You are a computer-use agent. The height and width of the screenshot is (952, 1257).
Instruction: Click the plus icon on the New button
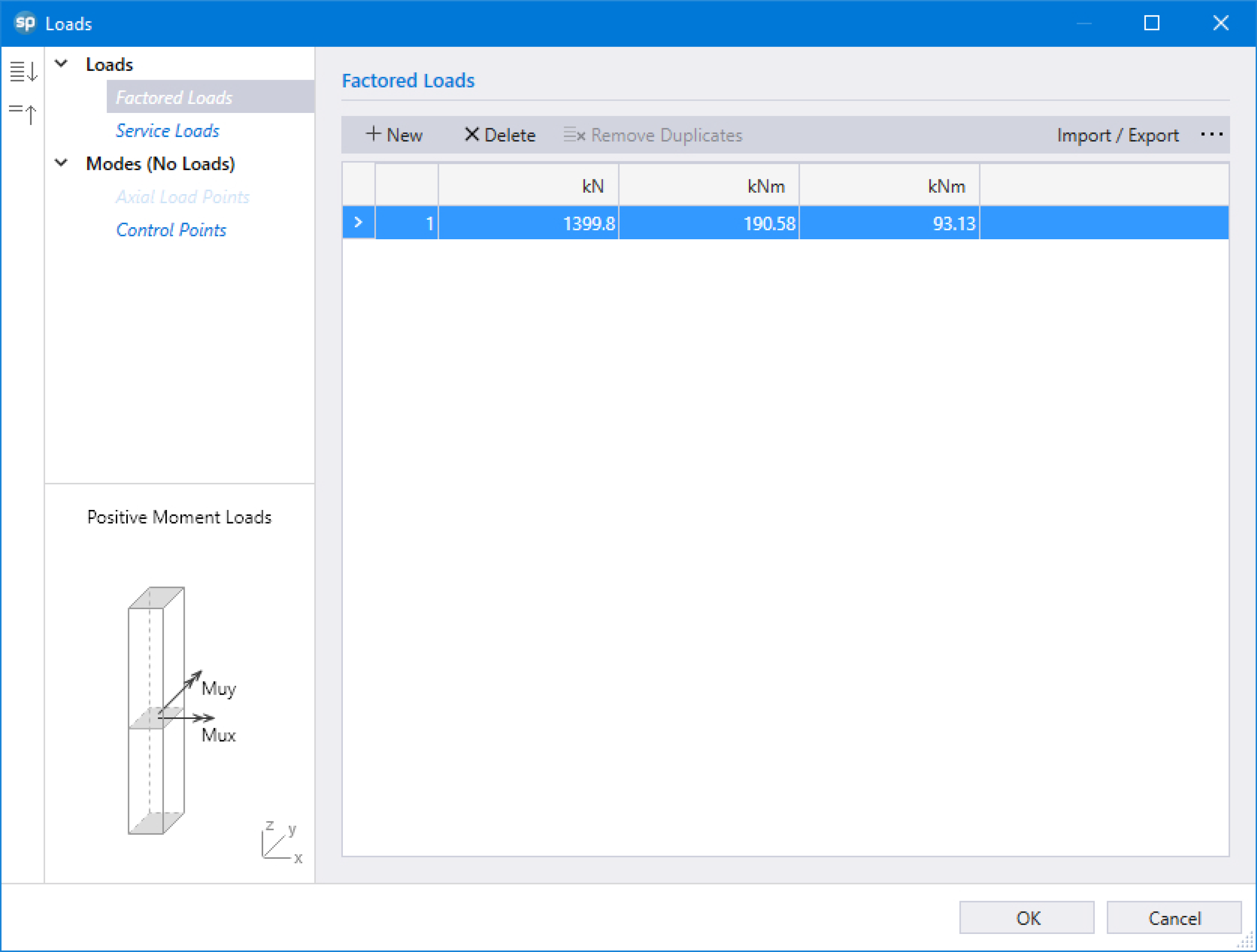click(373, 134)
